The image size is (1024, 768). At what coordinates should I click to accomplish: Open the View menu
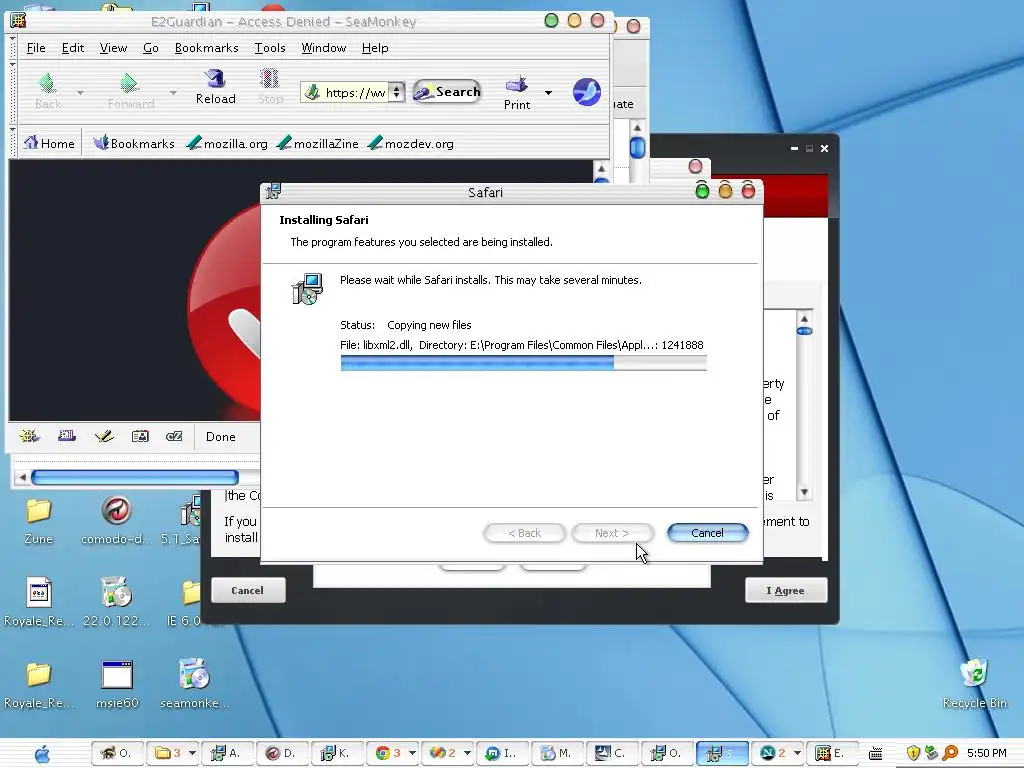pyautogui.click(x=113, y=48)
